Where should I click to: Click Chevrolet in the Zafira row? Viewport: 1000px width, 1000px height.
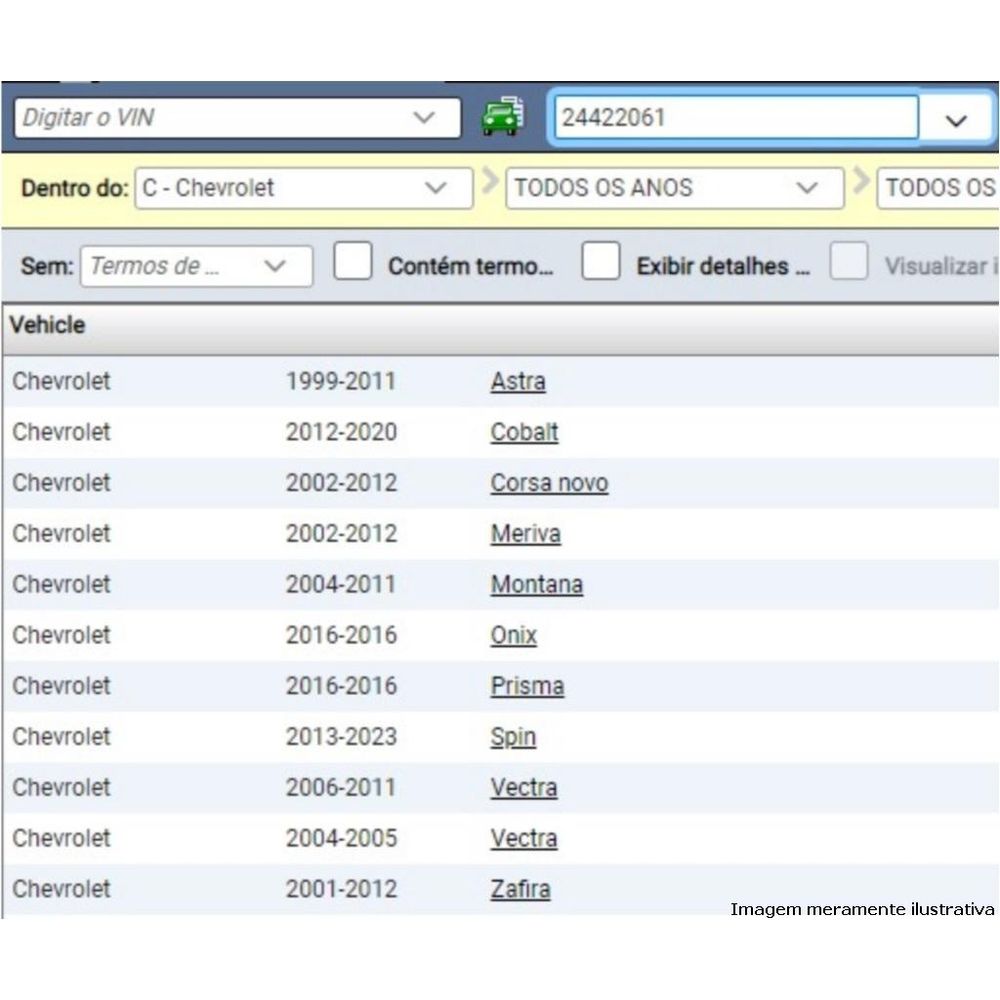click(x=61, y=889)
